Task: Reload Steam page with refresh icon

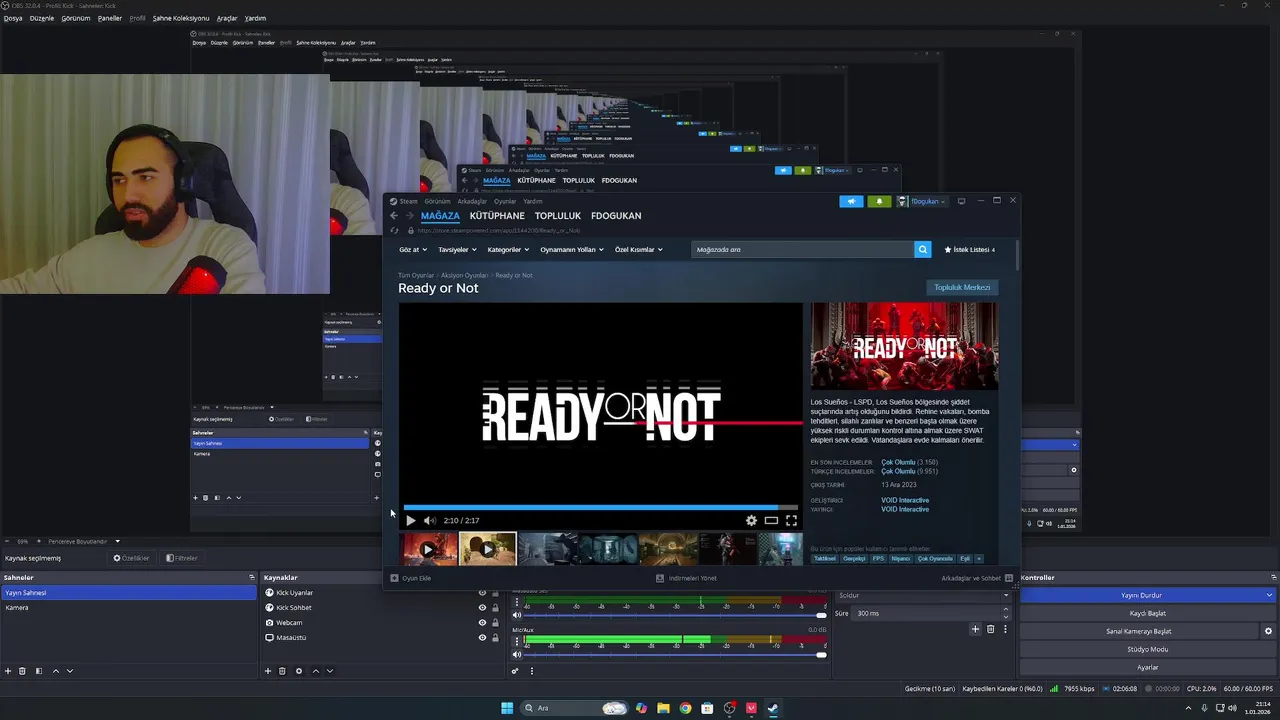Action: 395,231
